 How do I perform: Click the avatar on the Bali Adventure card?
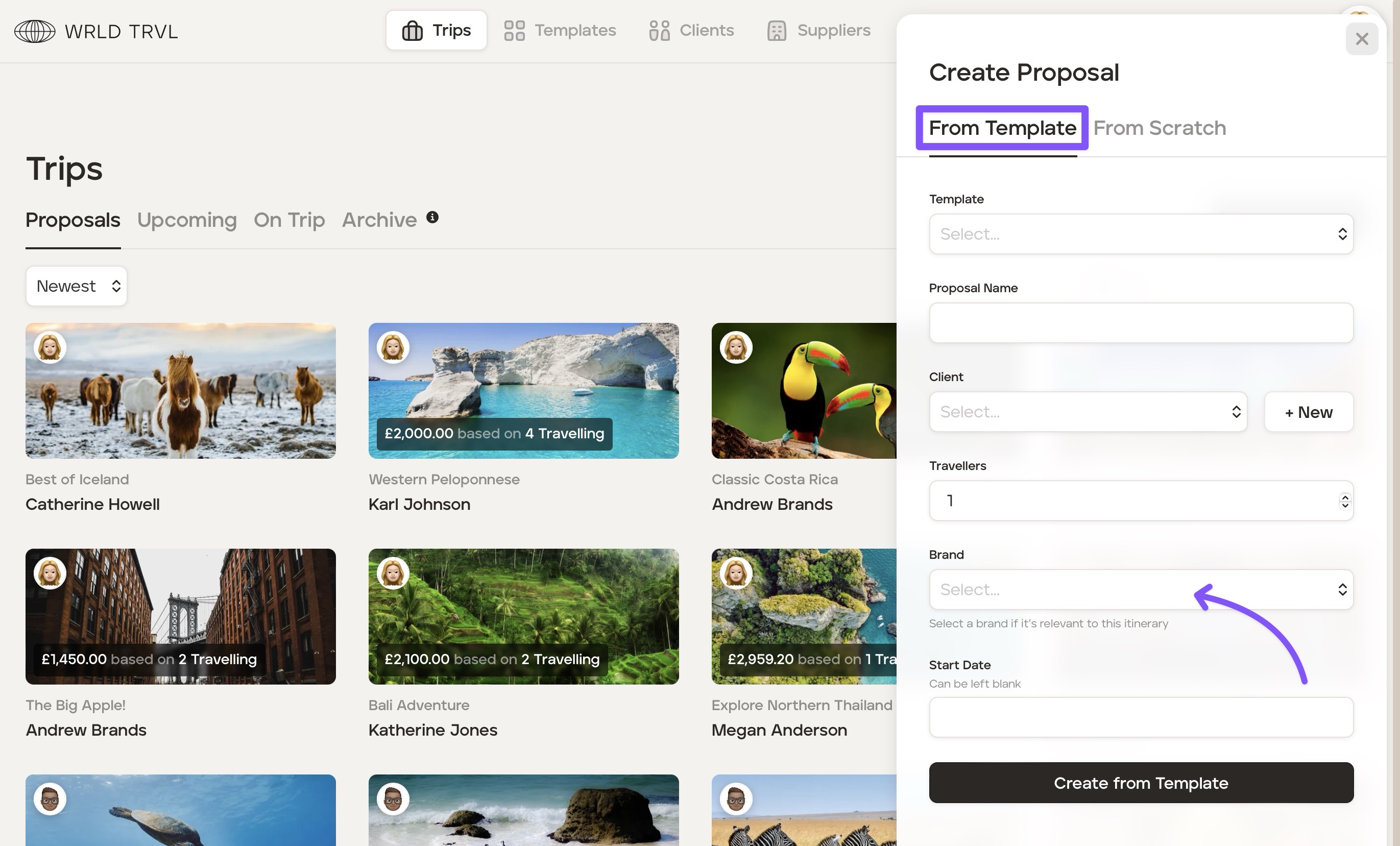tap(393, 573)
